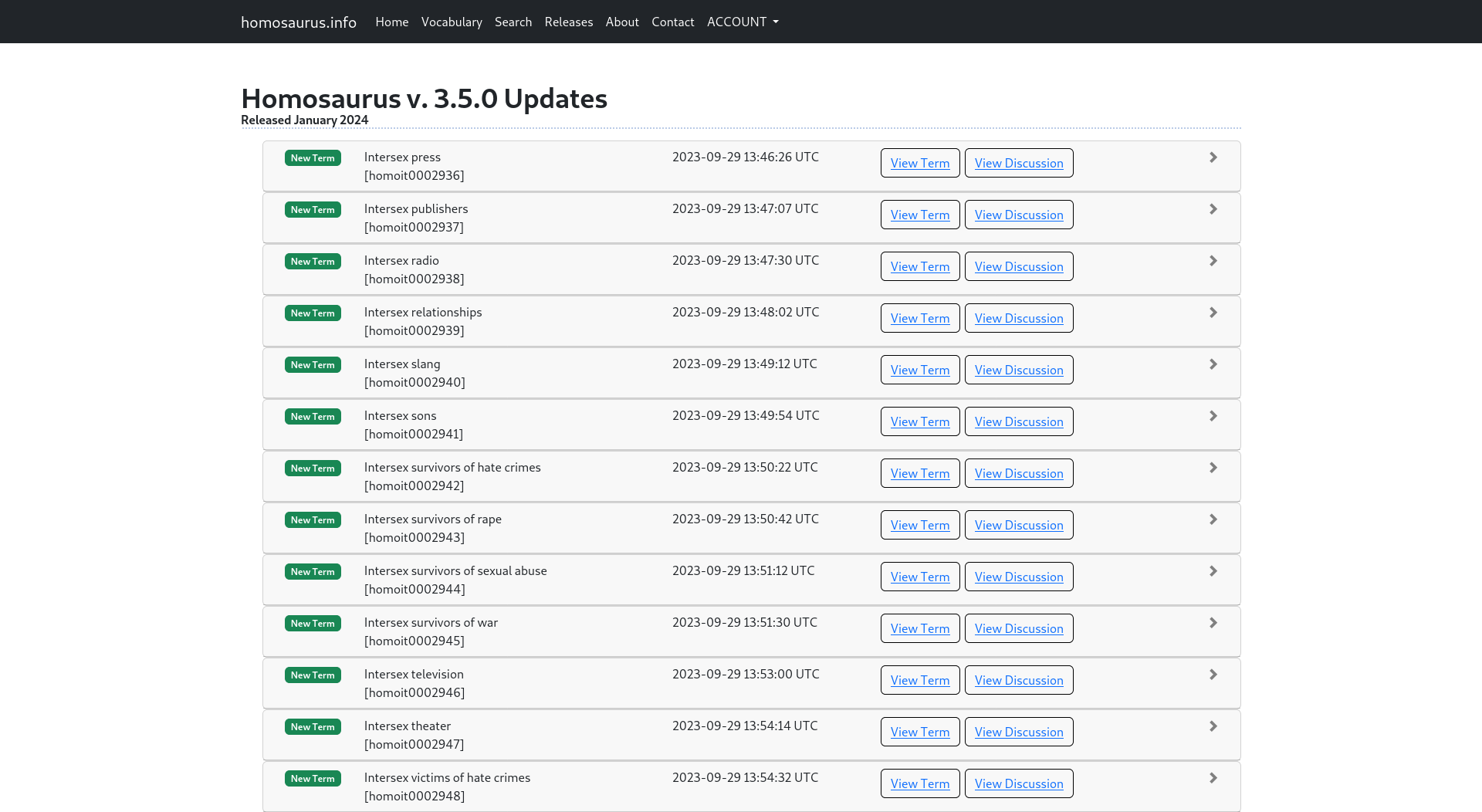The image size is (1482, 812).
Task: Expand the Intersex slang row arrow
Action: tap(1213, 364)
